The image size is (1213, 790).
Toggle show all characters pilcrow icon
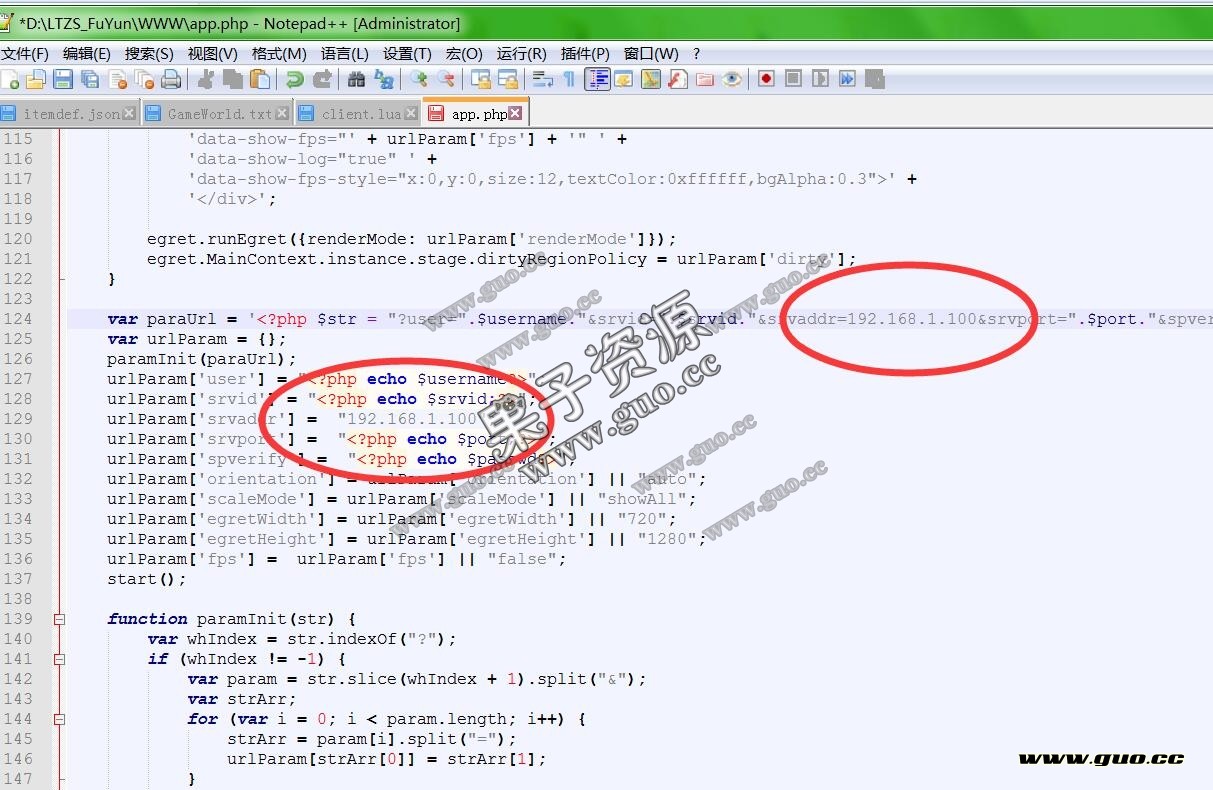click(569, 79)
